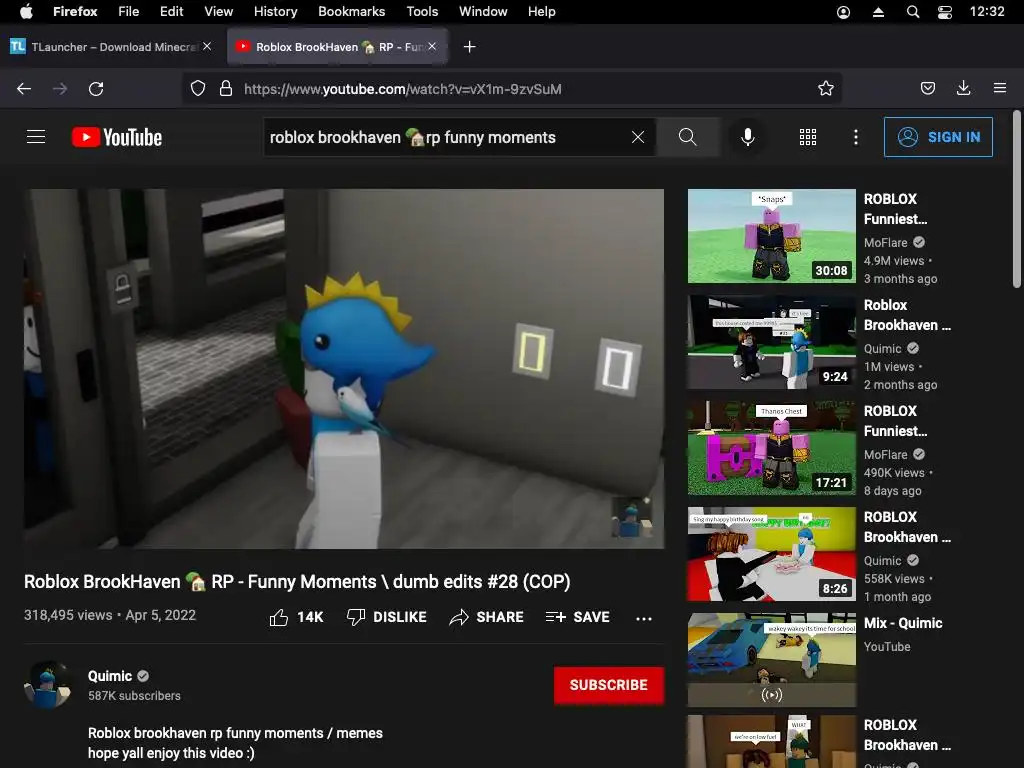Clear the YouTube search query
This screenshot has height=768, width=1024.
click(638, 137)
